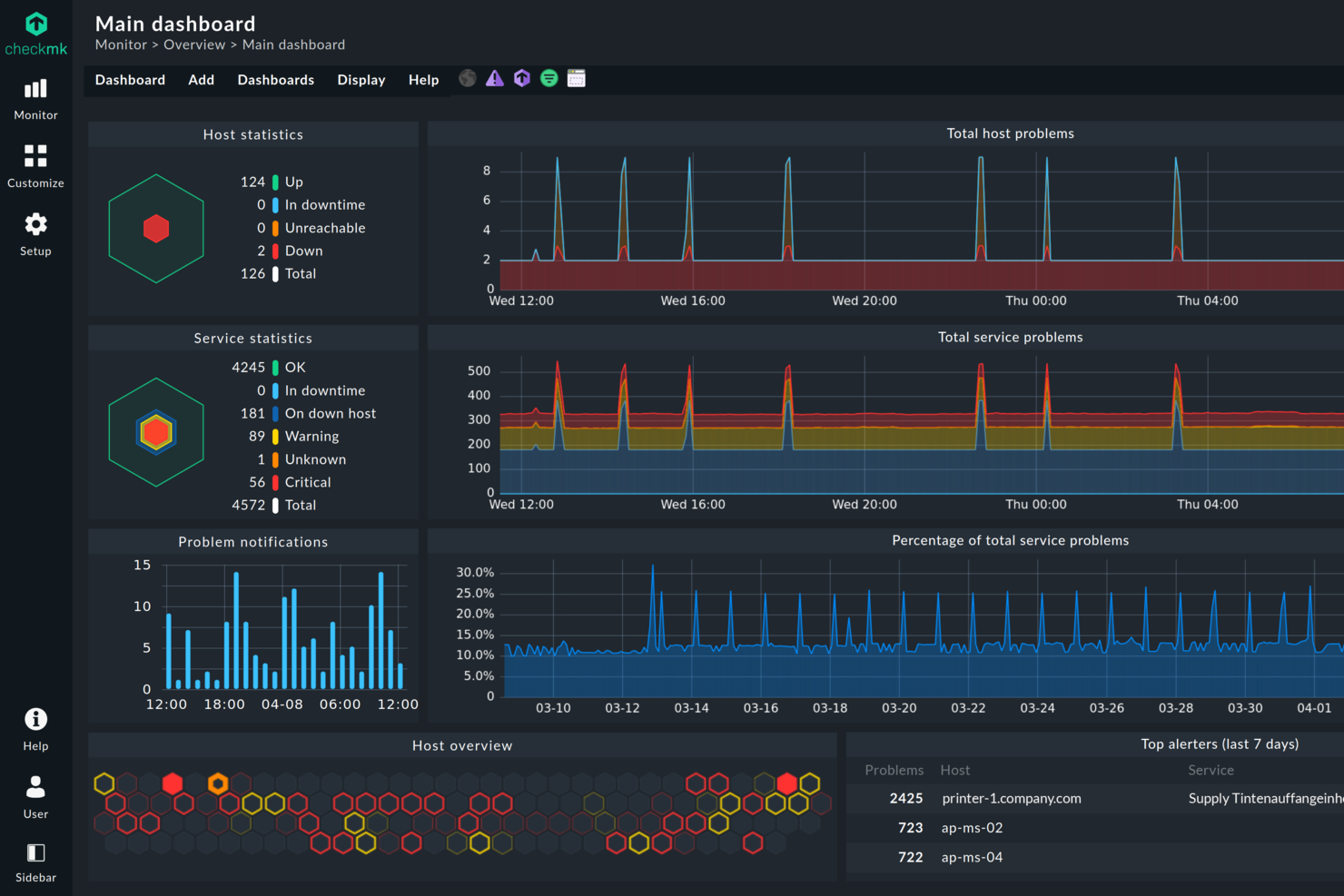Click the window layout icon in toolbar
Screen dimensions: 1344x896
[576, 78]
